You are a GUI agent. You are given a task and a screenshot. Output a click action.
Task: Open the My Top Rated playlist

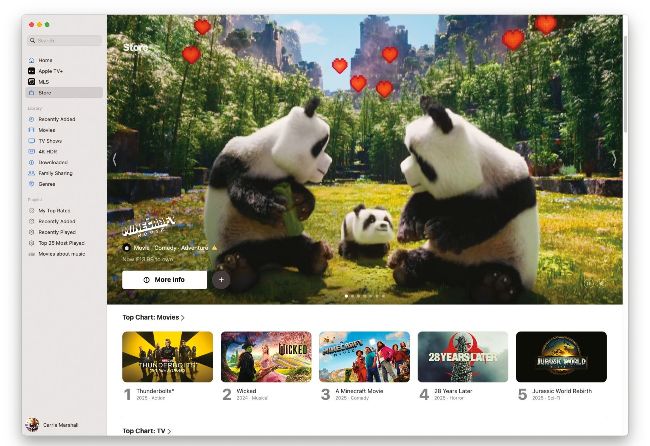click(x=54, y=210)
